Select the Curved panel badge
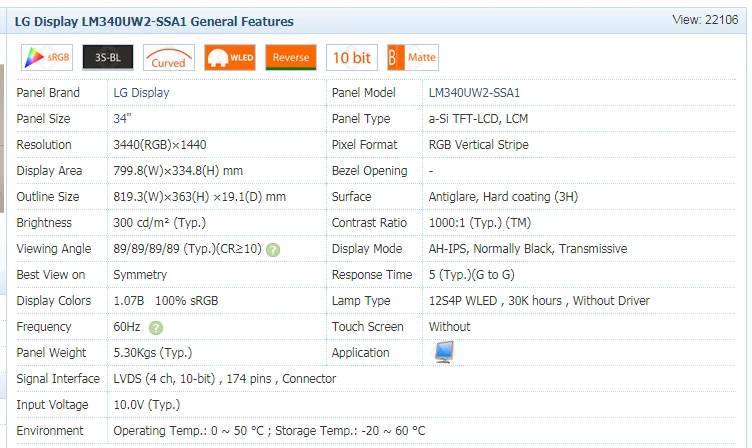This screenshot has height=448, width=752. [x=168, y=58]
